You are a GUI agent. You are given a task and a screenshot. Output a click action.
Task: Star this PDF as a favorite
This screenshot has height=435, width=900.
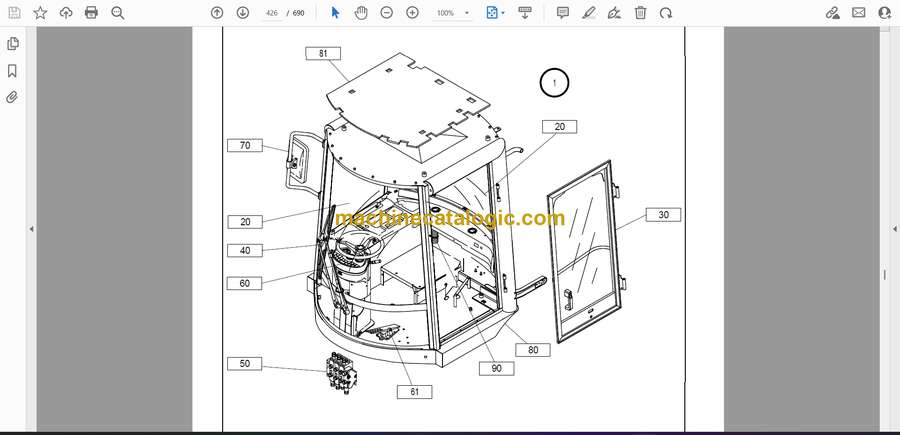(40, 13)
